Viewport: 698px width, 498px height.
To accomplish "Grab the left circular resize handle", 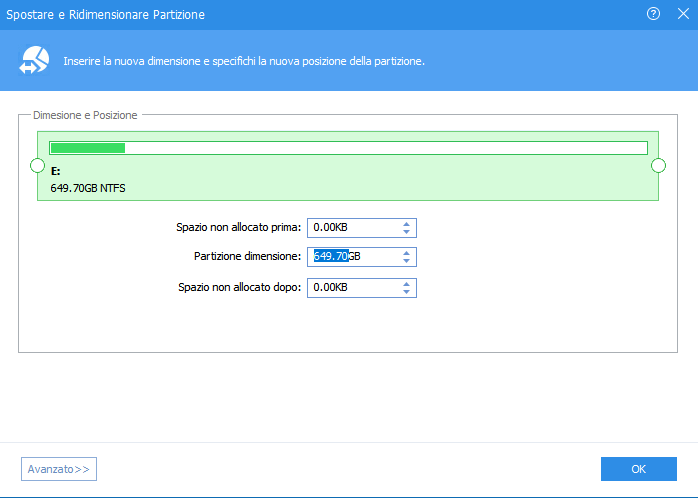I will [37, 165].
